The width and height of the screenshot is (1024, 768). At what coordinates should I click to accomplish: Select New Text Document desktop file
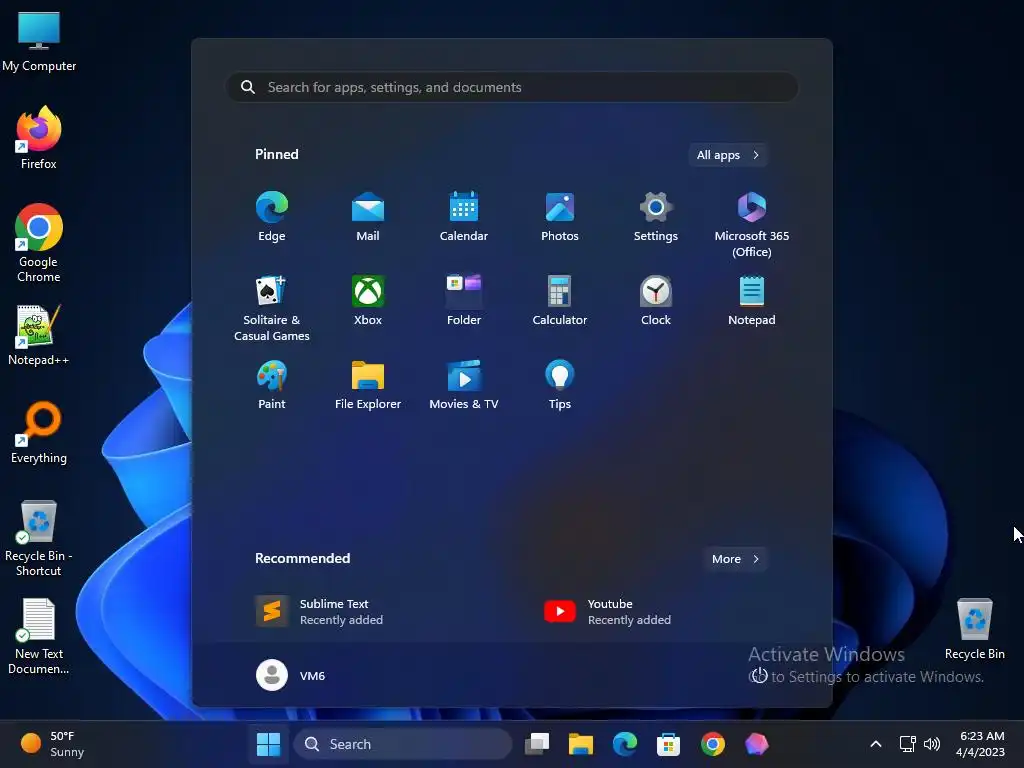[39, 636]
